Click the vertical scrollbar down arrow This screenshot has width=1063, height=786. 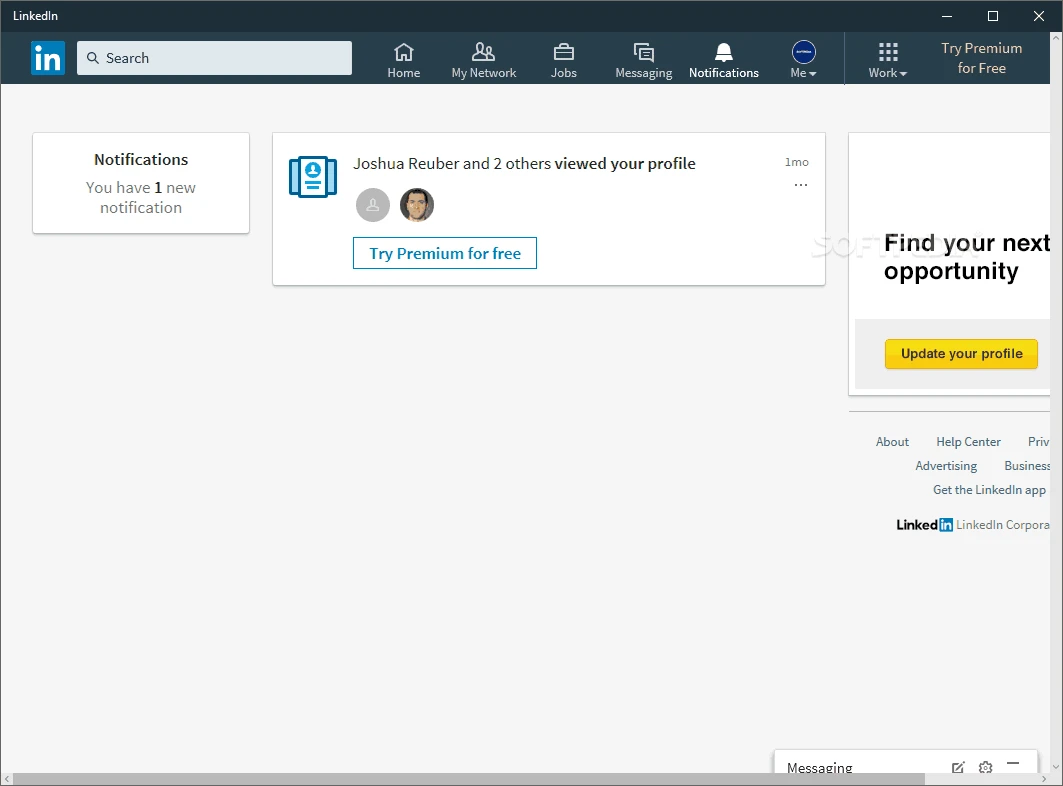[x=1056, y=767]
